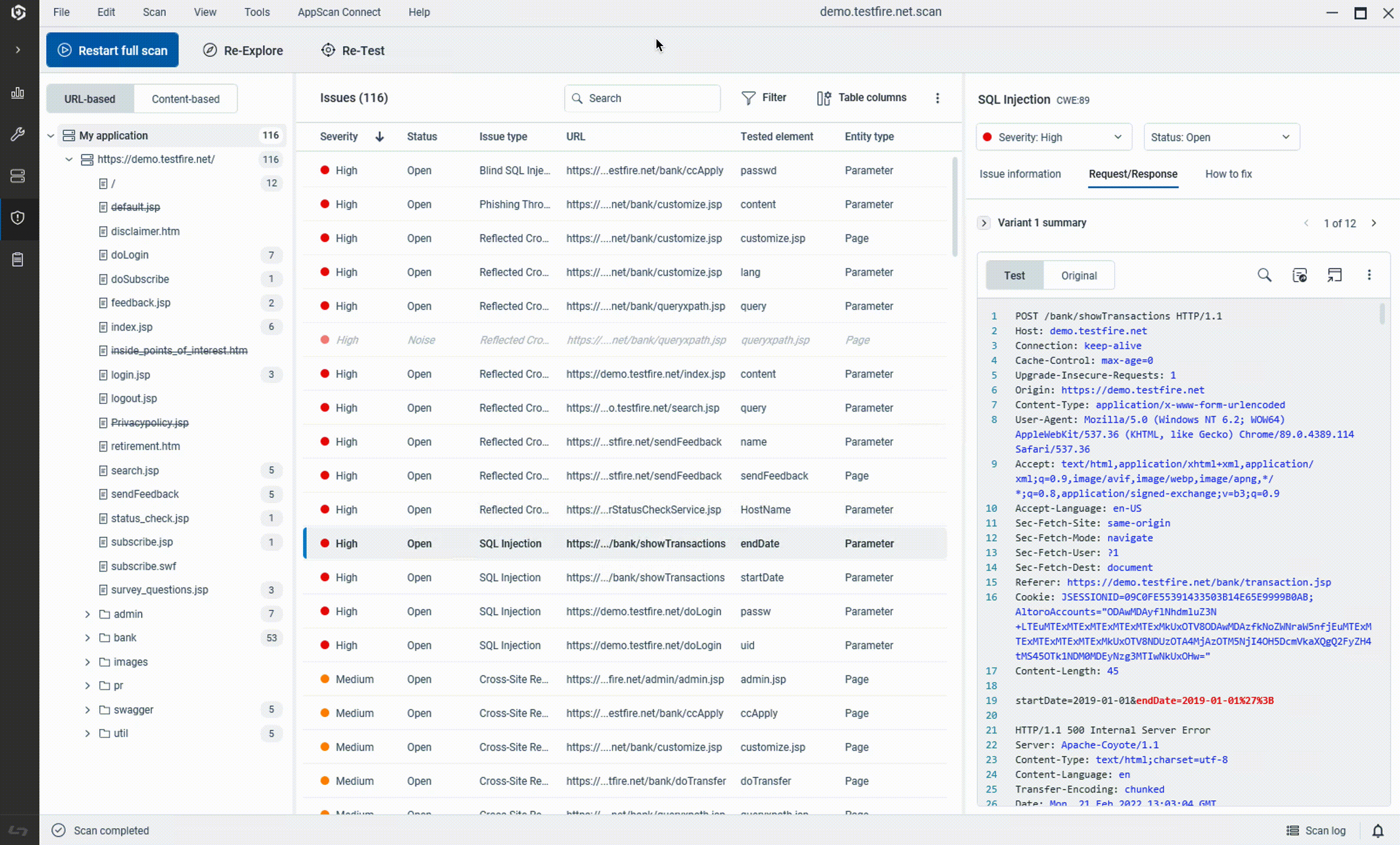Expand pr folder
1400x845 pixels.
point(87,686)
